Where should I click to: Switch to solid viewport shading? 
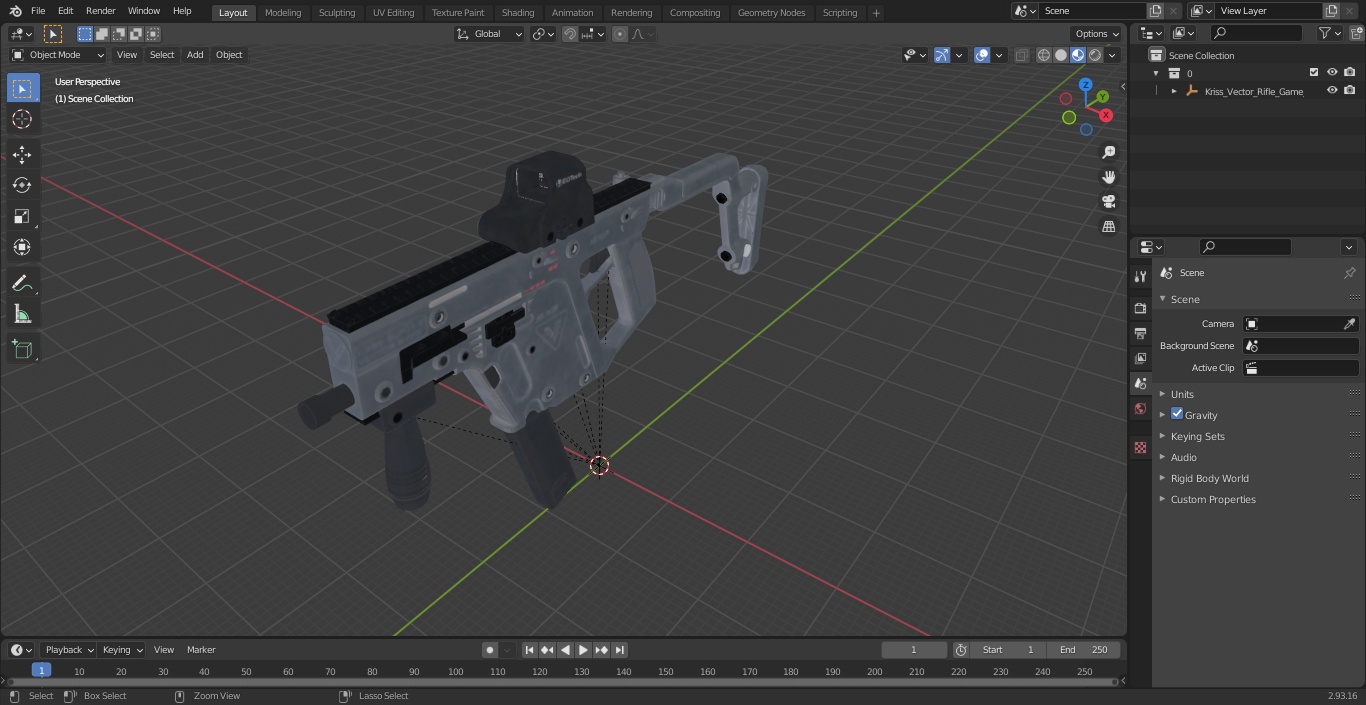coord(1061,55)
